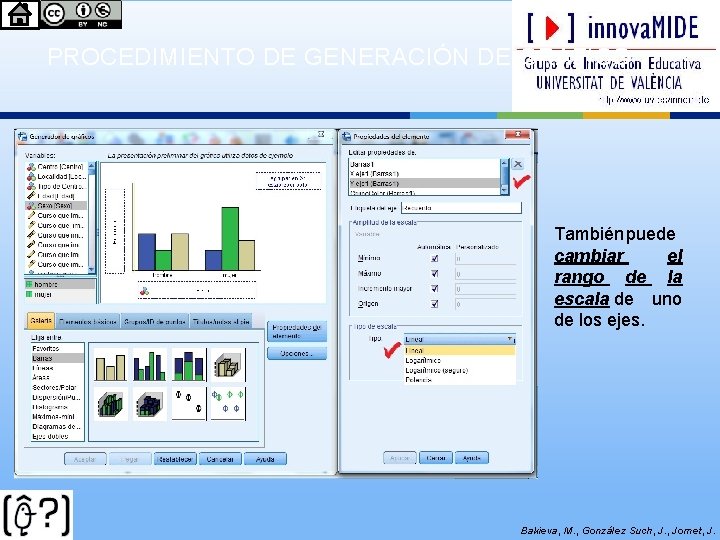720x540 pixels.
Task: Toggle the Incremento mayor automatic checkbox
Action: click(434, 289)
